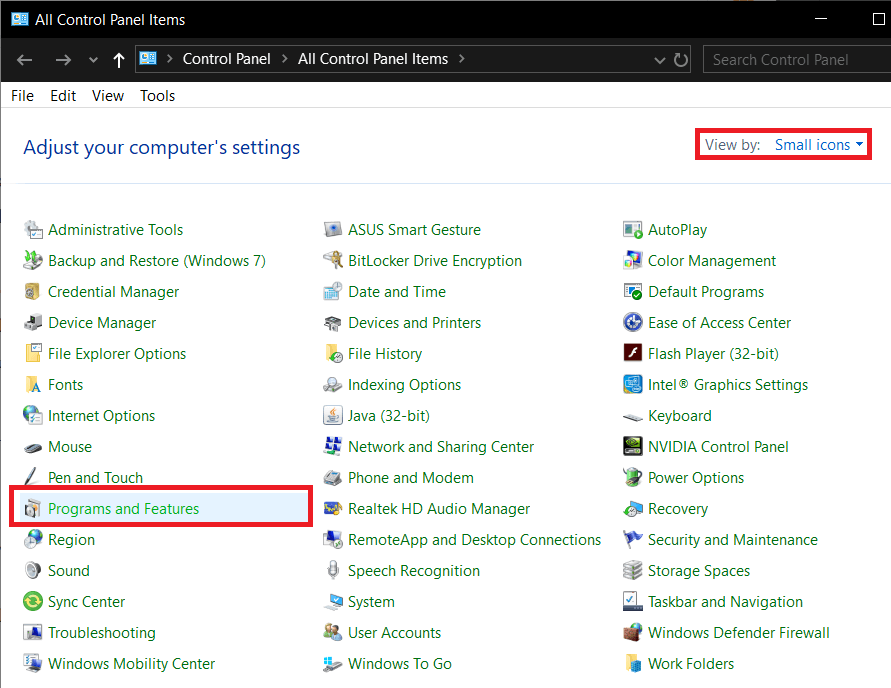Expand the chevron after All Control Panel Items

[461, 59]
